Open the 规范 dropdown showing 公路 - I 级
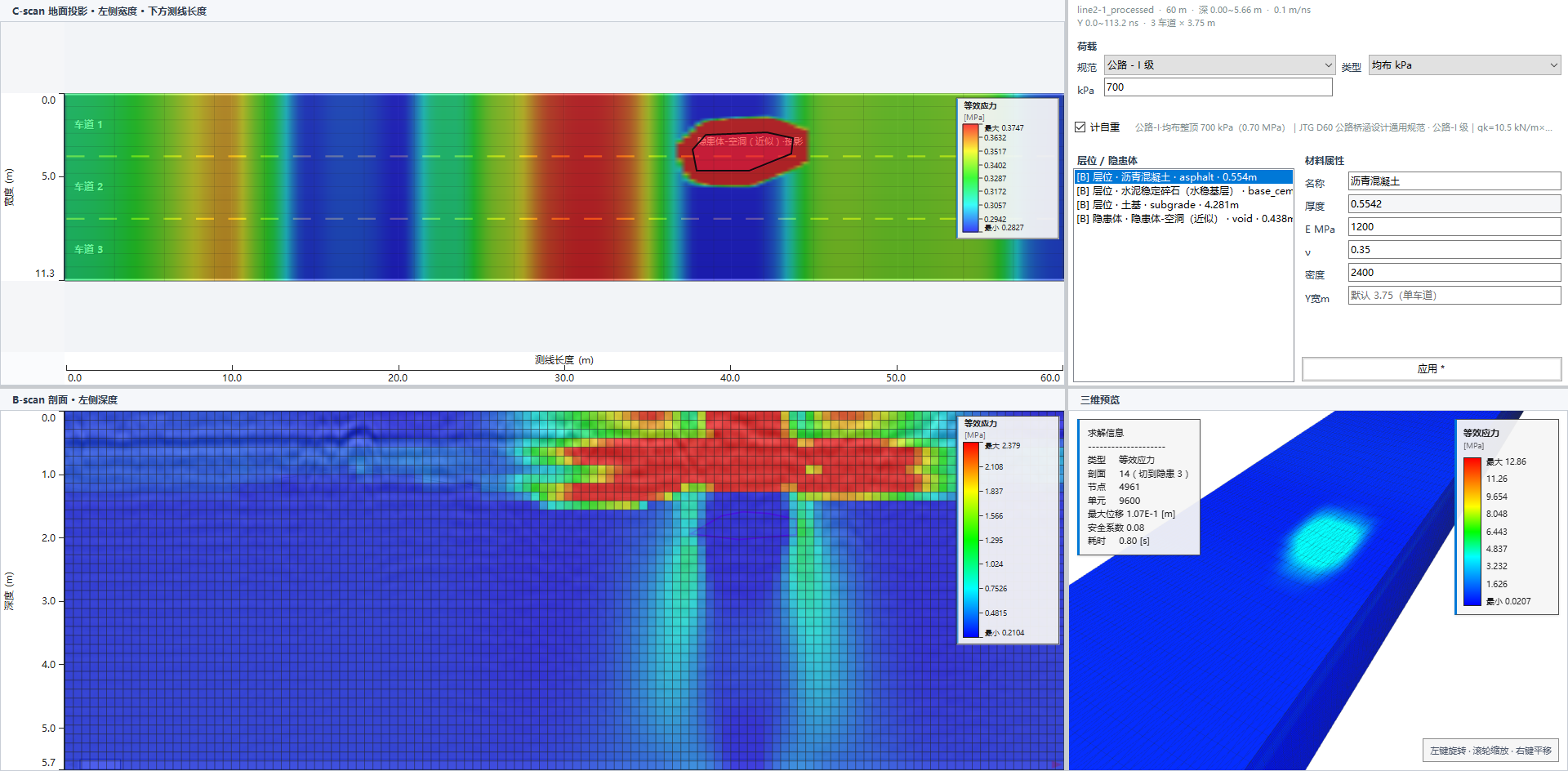Viewport: 1568px width, 771px height. click(x=1219, y=65)
